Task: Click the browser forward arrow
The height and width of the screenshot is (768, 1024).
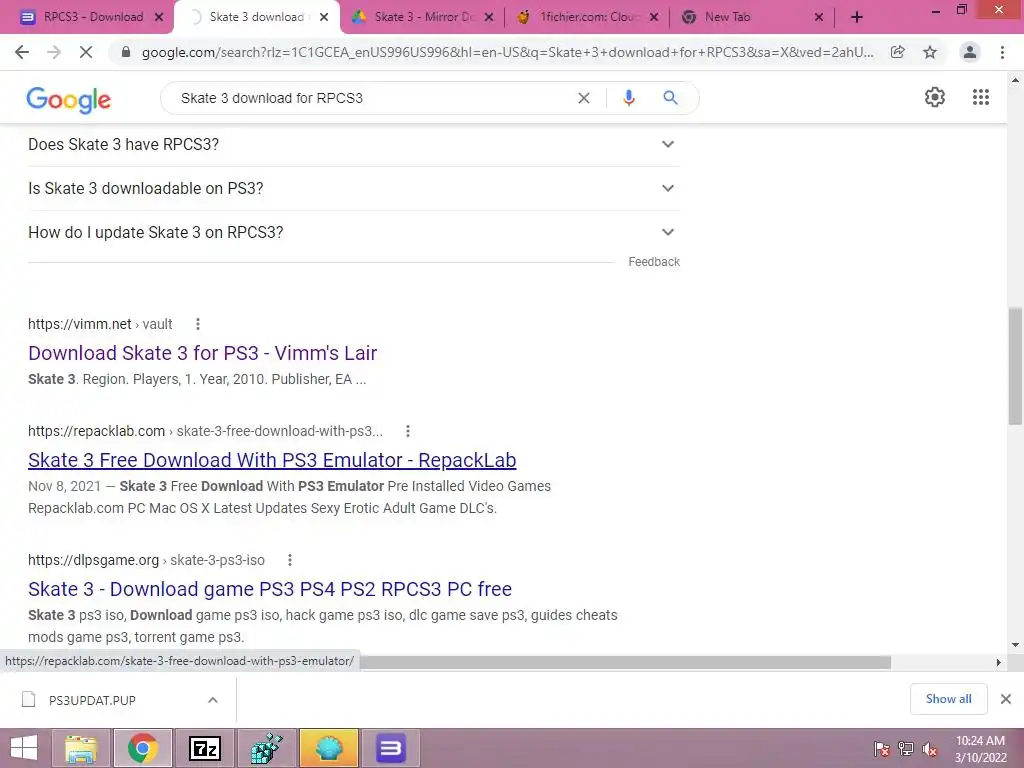Action: click(54, 52)
